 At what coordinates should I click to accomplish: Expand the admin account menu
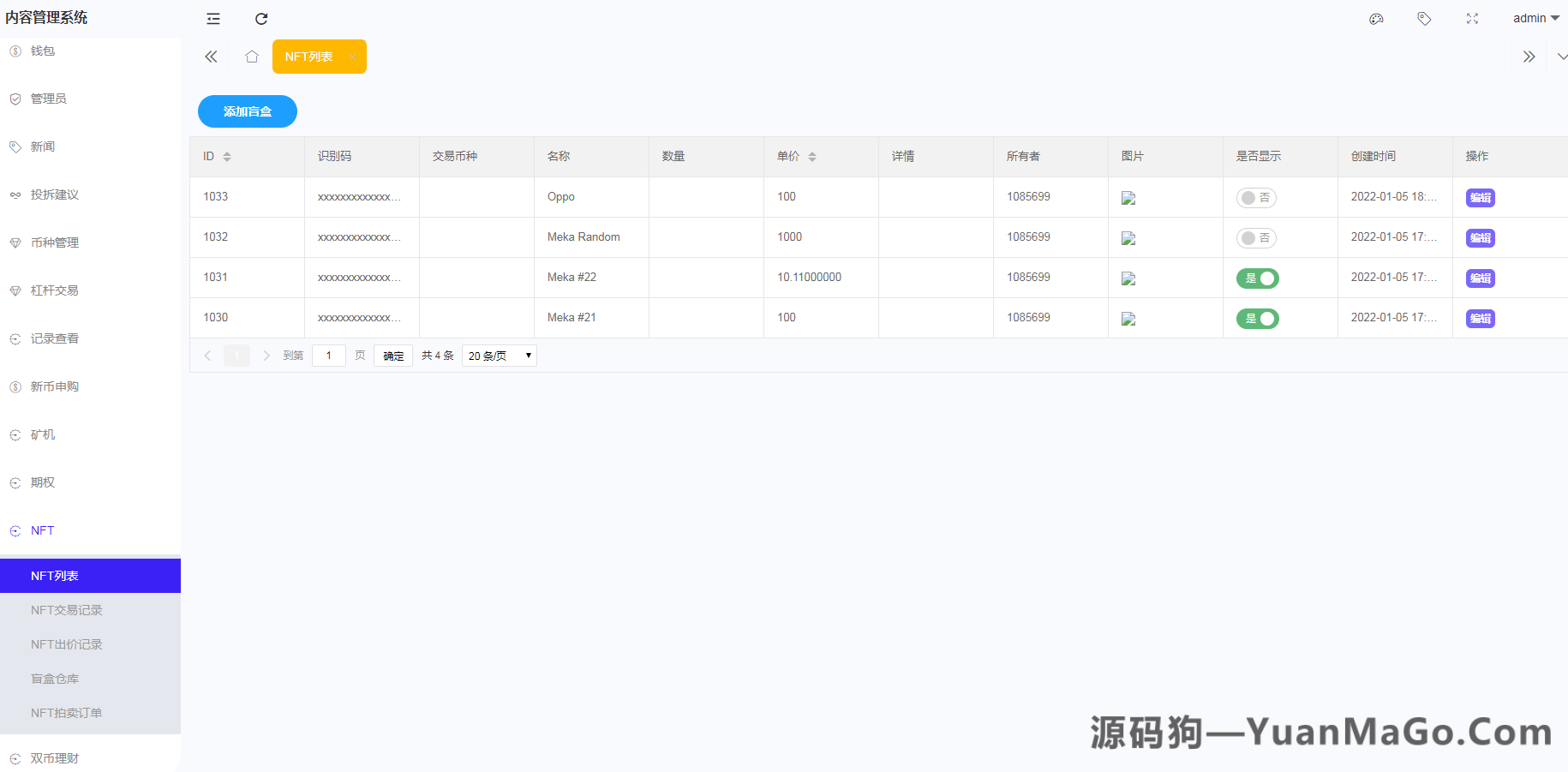click(x=1535, y=18)
